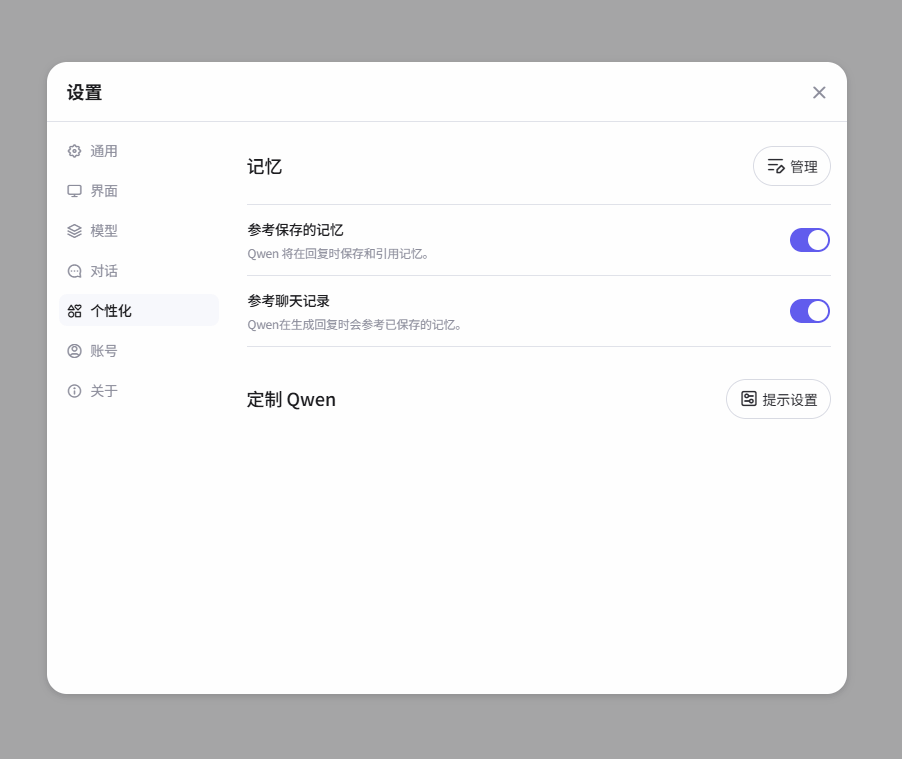Viewport: 902px width, 759px height.
Task: Click the 参考聊天记录 setting title text
Action: tap(288, 301)
